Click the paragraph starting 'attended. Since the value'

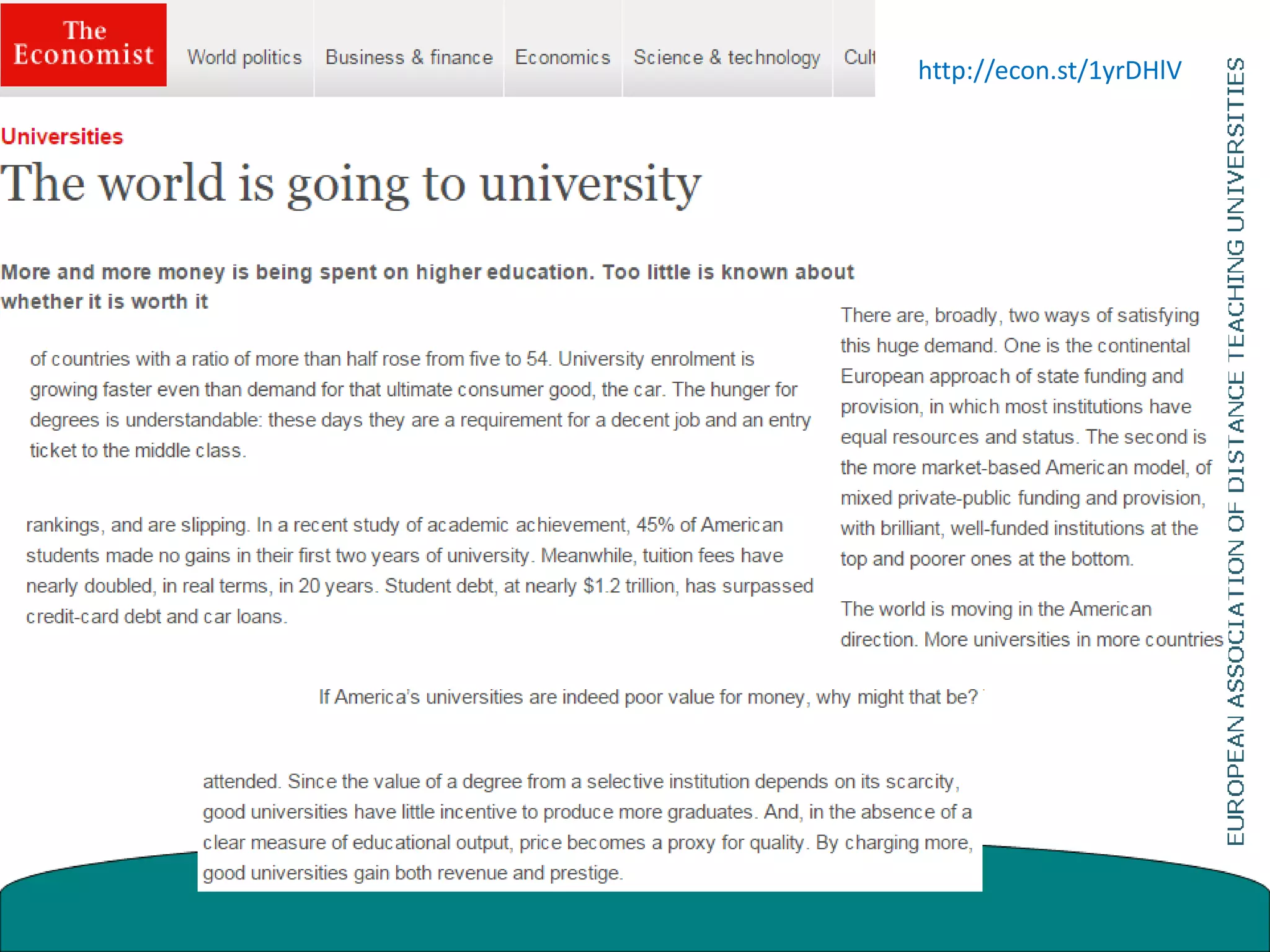587,827
